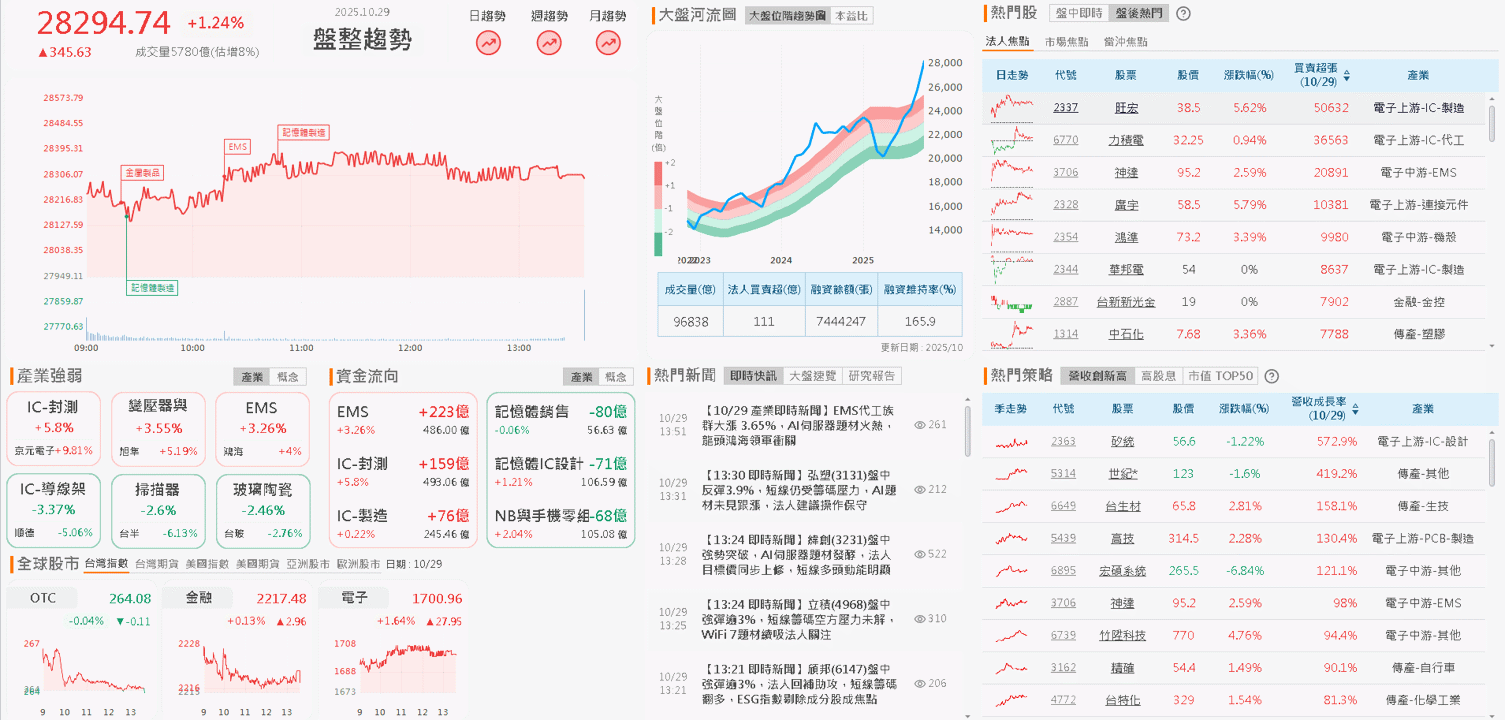
Task: Switch hot stocks to 盤後熱門 mode
Action: (x=1138, y=14)
